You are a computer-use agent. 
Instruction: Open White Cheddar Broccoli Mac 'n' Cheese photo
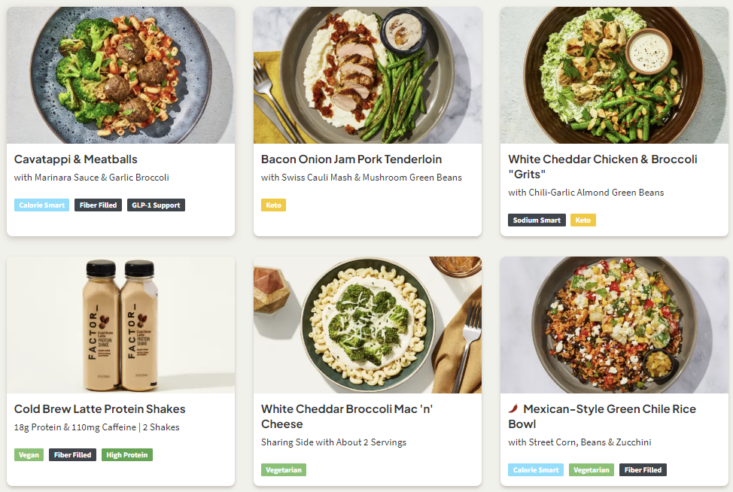[x=367, y=325]
